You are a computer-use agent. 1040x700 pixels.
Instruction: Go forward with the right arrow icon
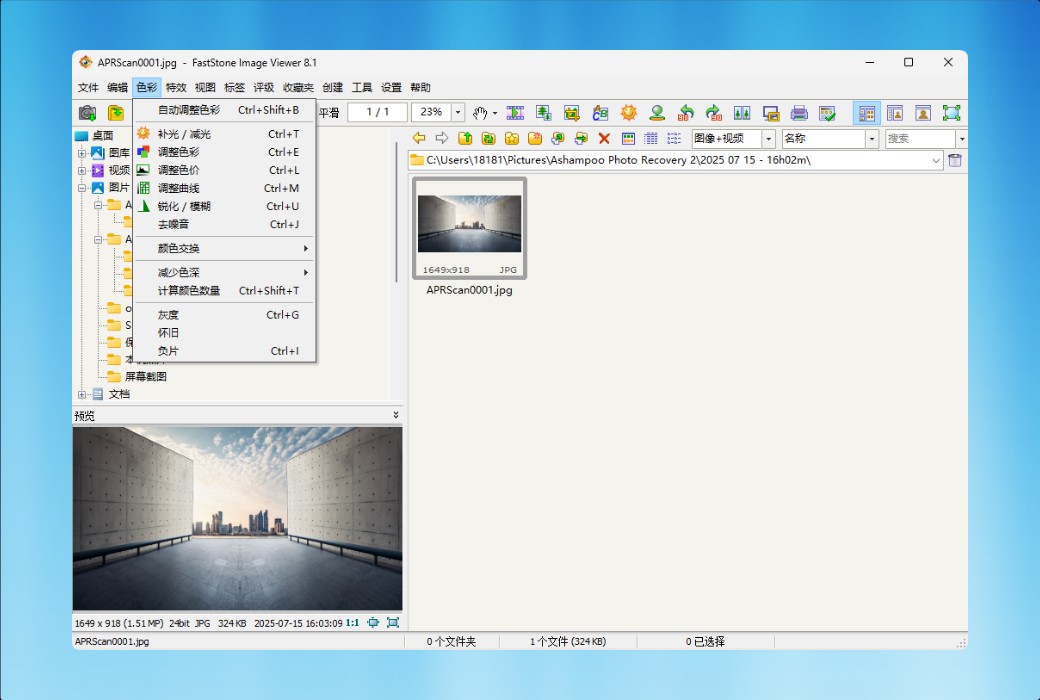[x=442, y=138]
